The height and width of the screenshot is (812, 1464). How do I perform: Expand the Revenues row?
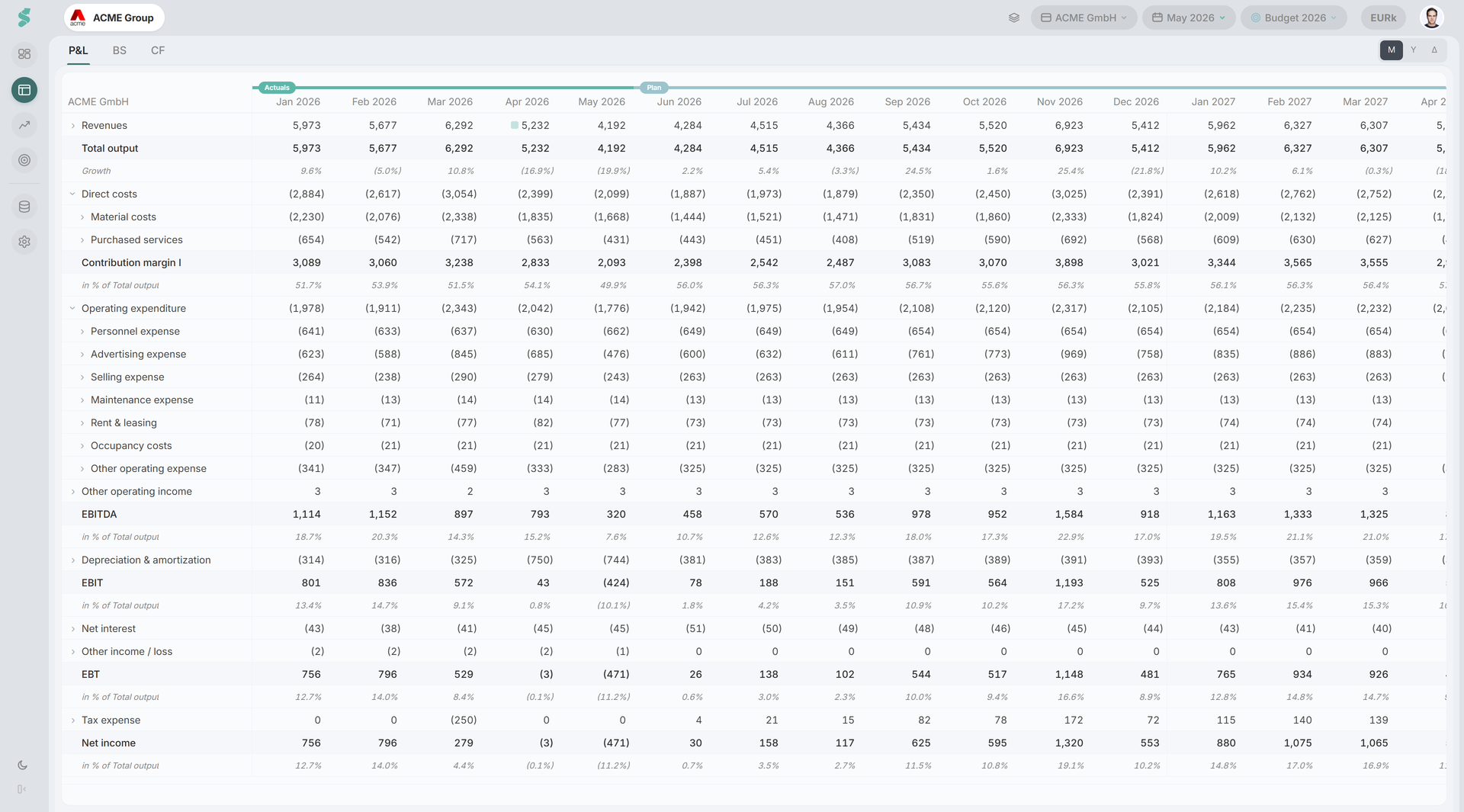[73, 126]
